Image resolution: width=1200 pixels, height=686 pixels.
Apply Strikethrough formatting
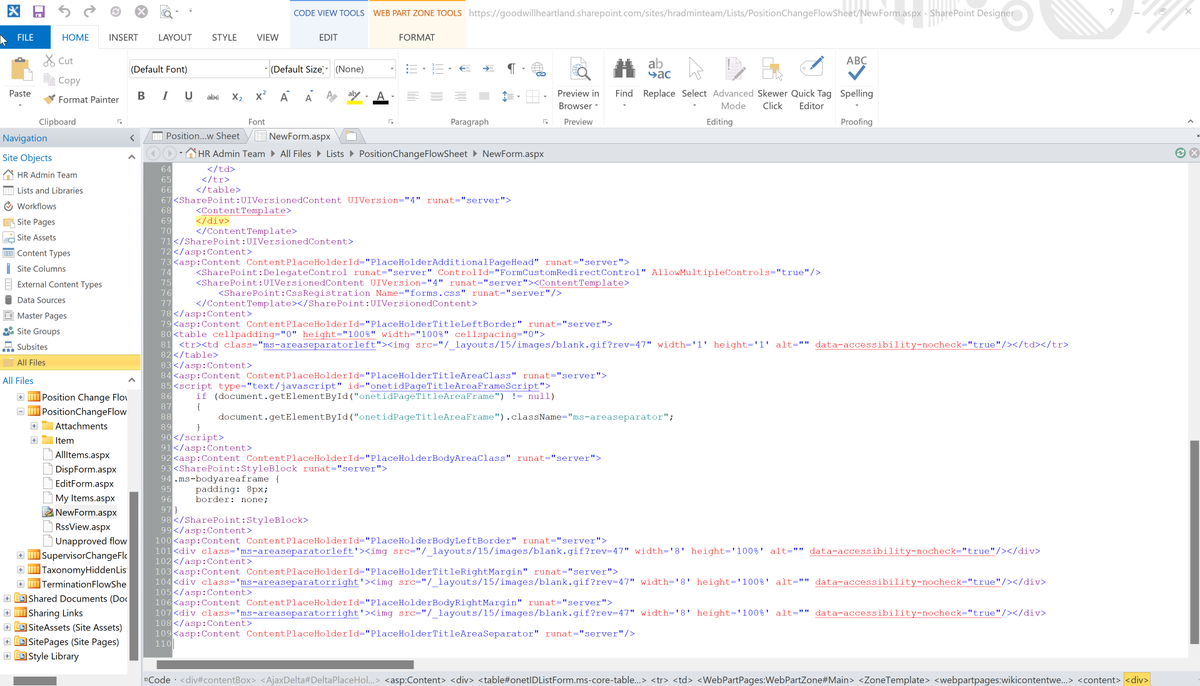click(213, 96)
